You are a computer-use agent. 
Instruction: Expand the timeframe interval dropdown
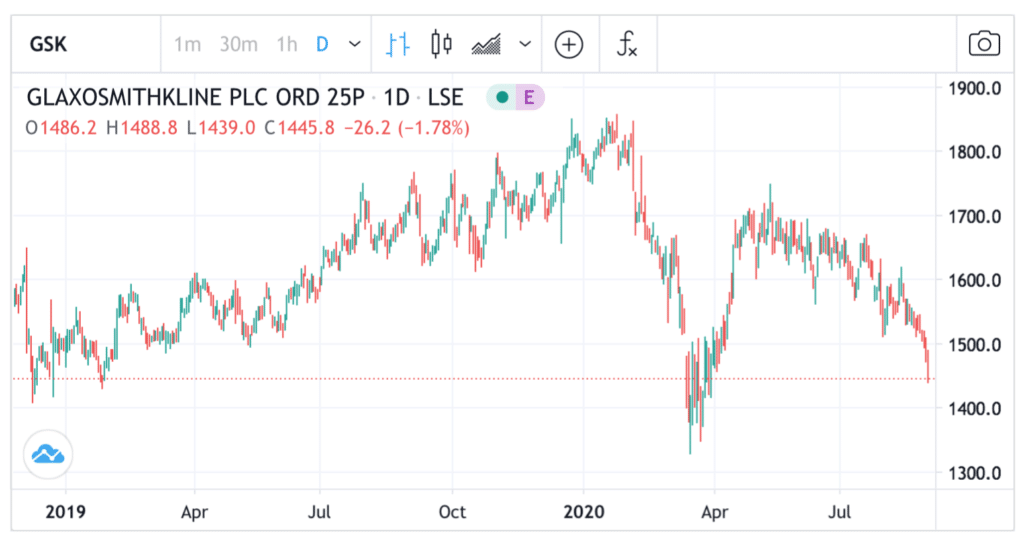click(x=355, y=44)
